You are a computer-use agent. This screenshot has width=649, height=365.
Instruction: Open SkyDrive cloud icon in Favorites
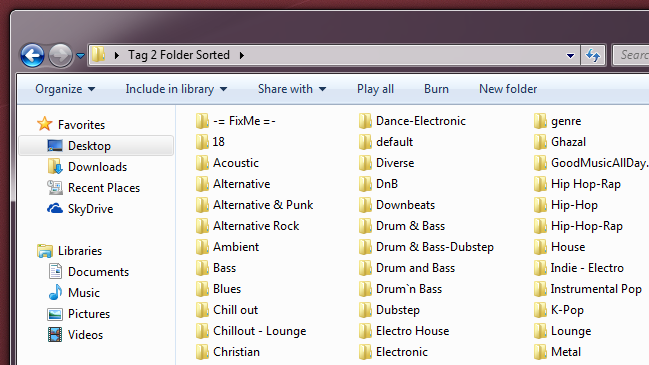55,209
